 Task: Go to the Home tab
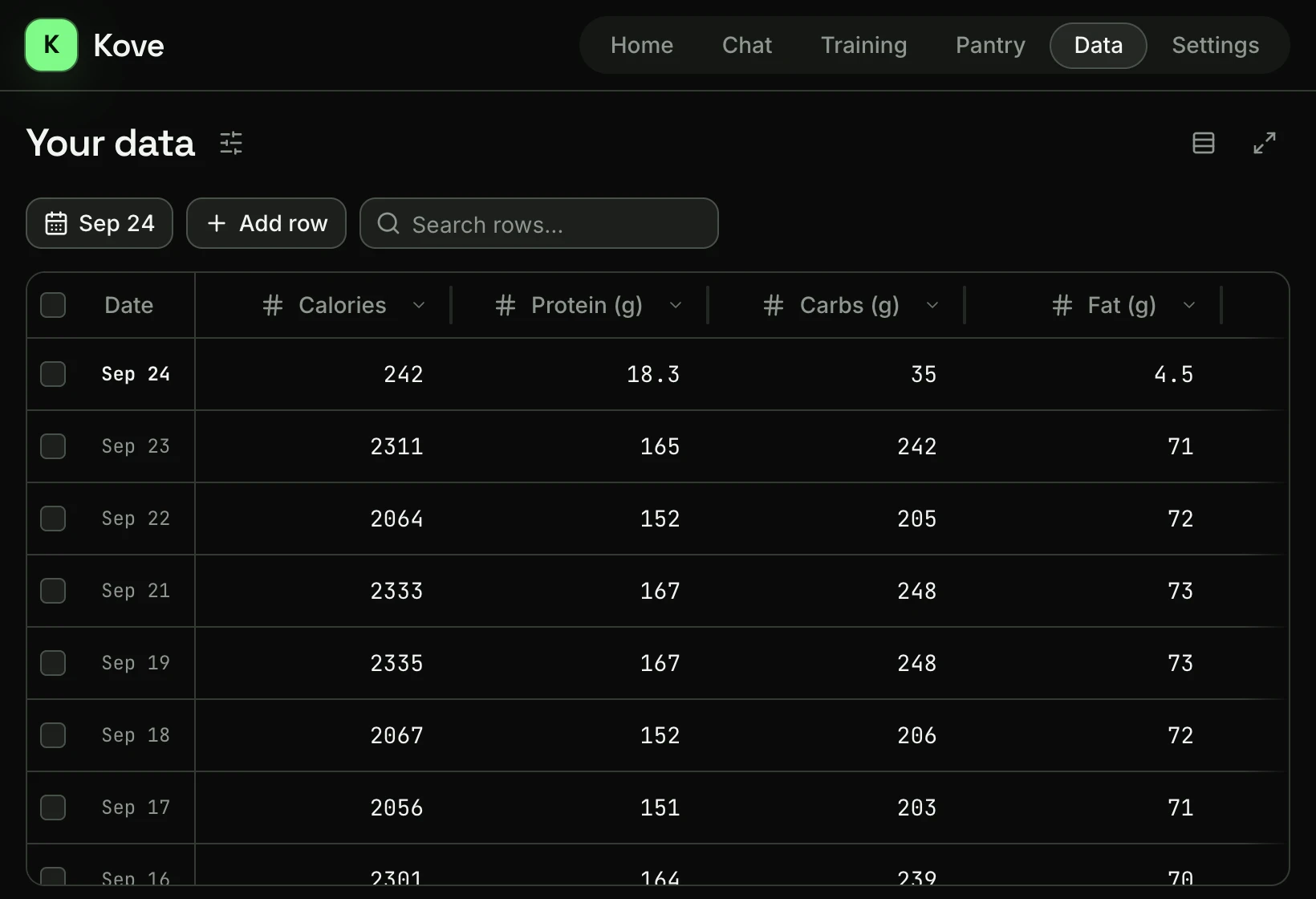click(642, 45)
